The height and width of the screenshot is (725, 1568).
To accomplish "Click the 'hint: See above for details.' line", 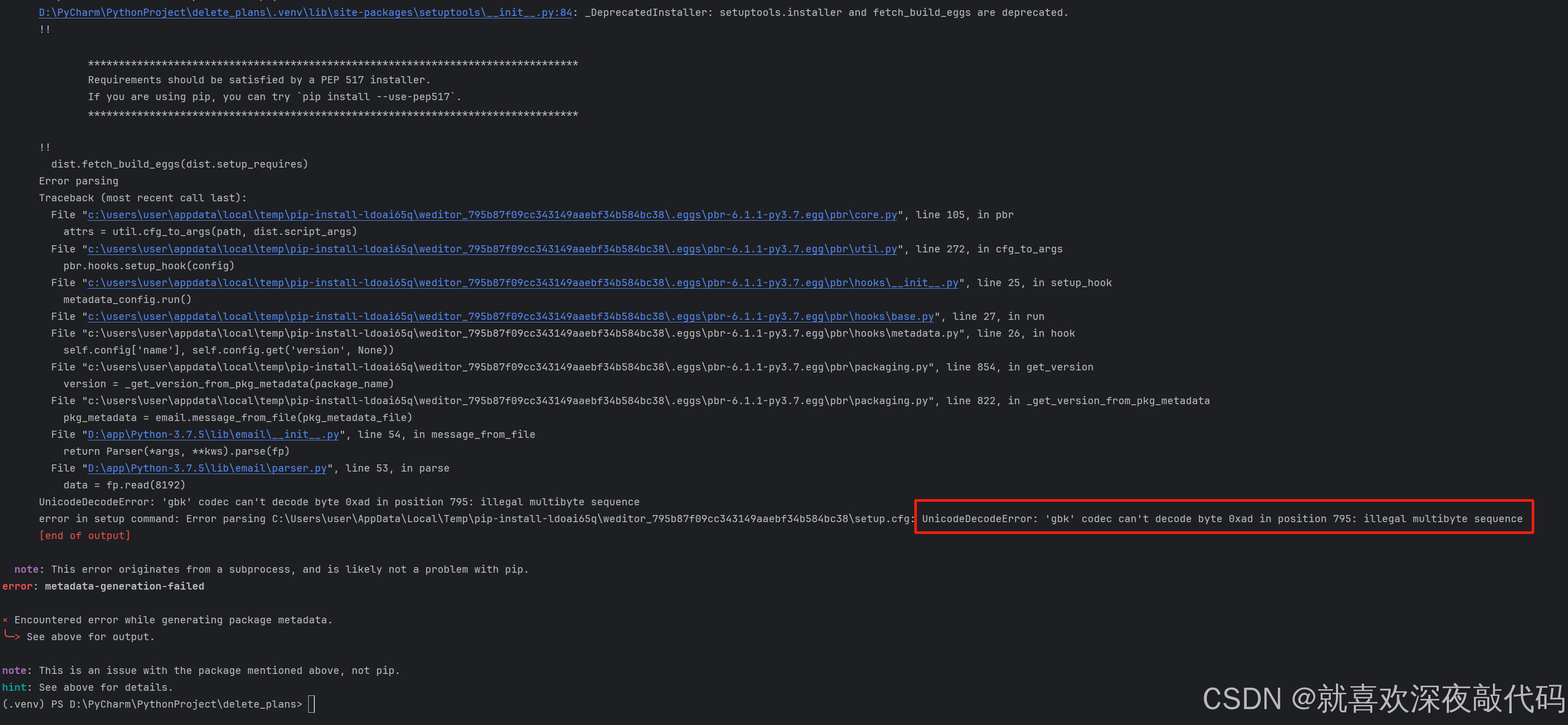I will pos(88,687).
